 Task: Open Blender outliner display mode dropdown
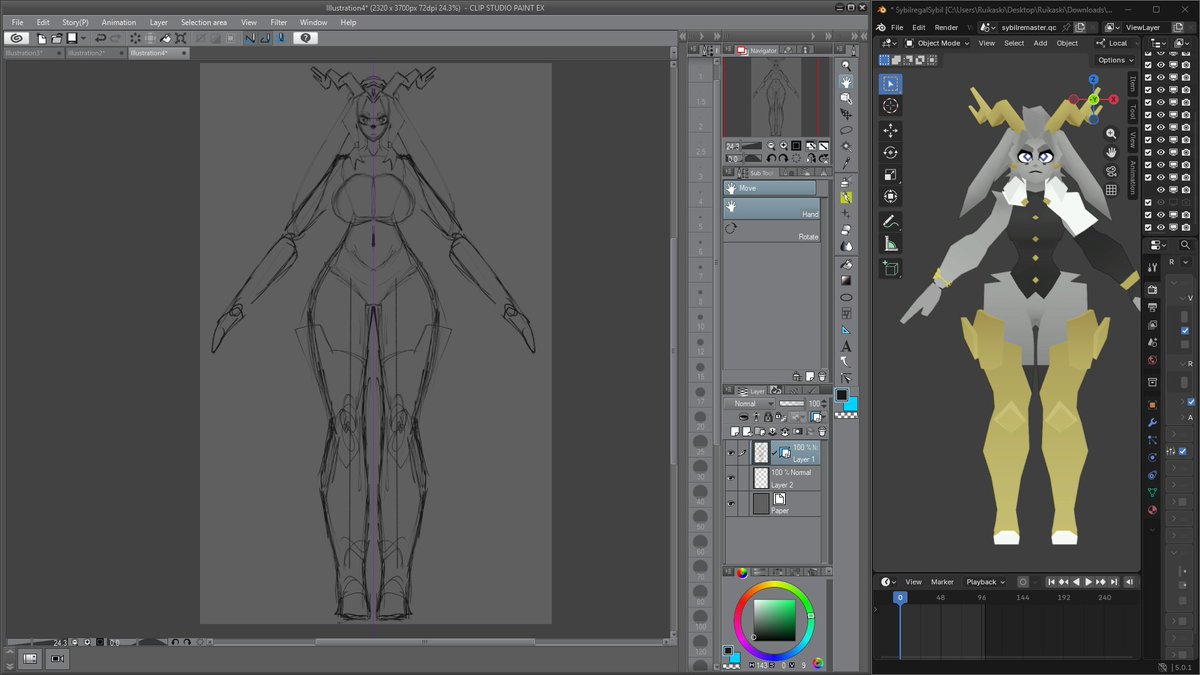[1157, 43]
